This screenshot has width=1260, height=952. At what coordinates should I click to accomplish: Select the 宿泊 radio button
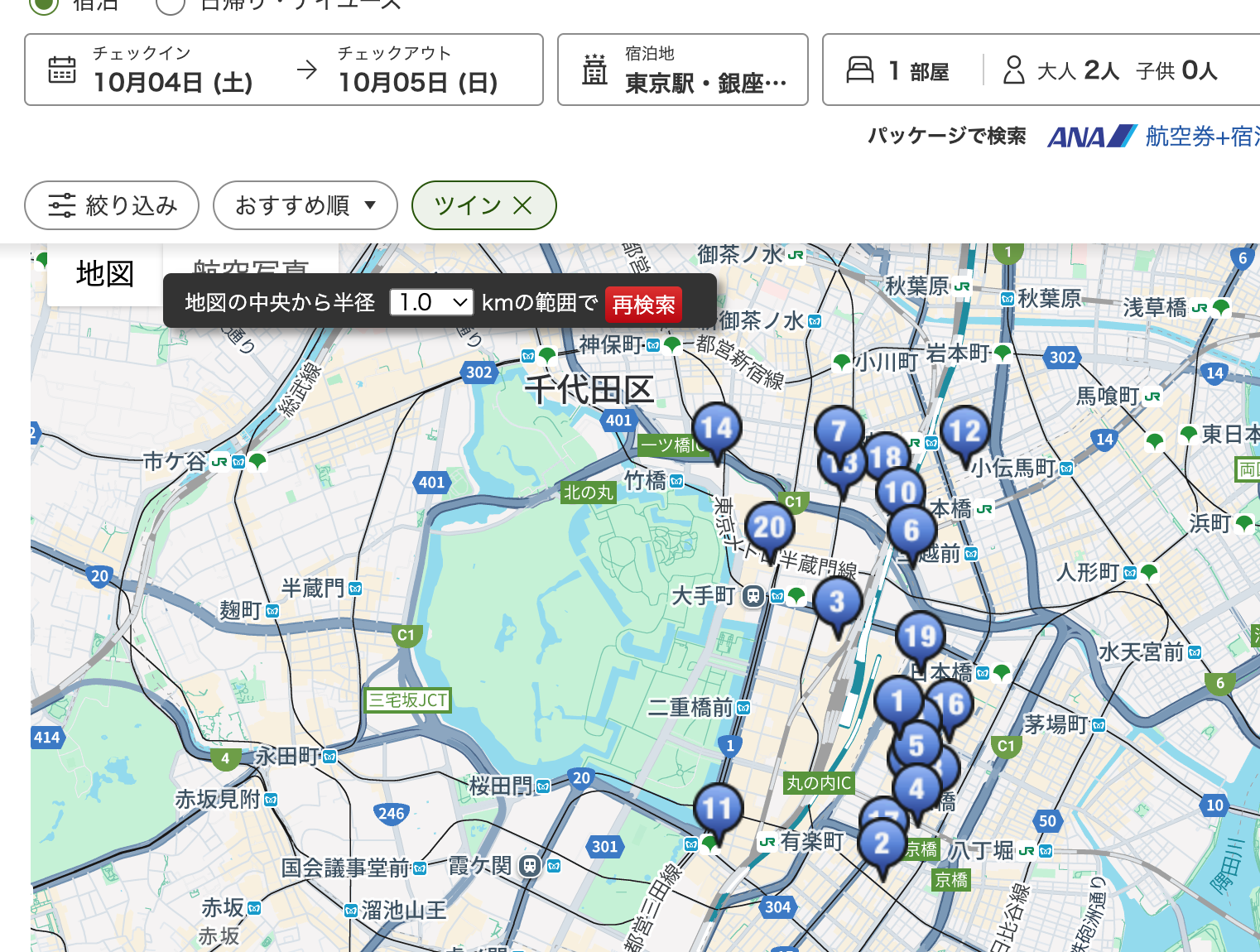click(43, 4)
